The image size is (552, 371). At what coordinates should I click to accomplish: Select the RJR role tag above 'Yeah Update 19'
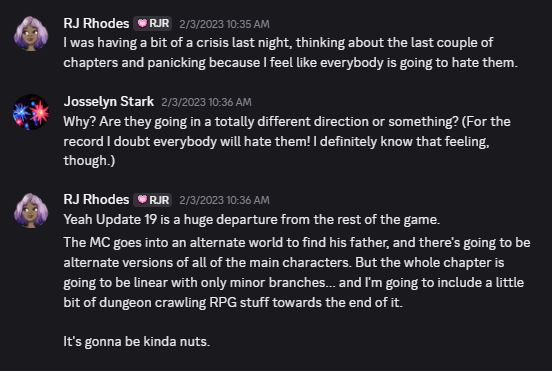click(x=152, y=200)
